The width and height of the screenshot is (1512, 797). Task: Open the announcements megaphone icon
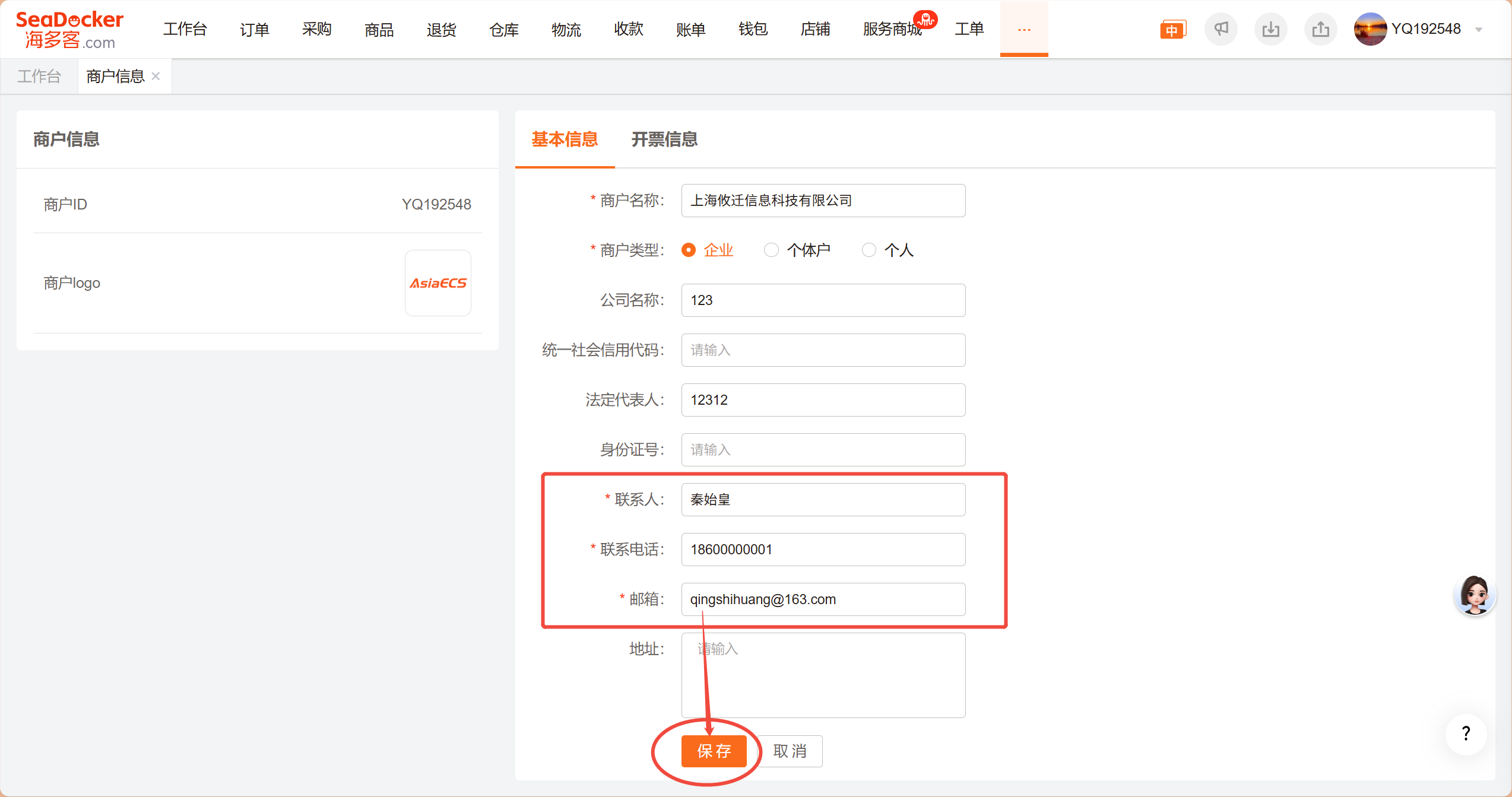(1221, 29)
